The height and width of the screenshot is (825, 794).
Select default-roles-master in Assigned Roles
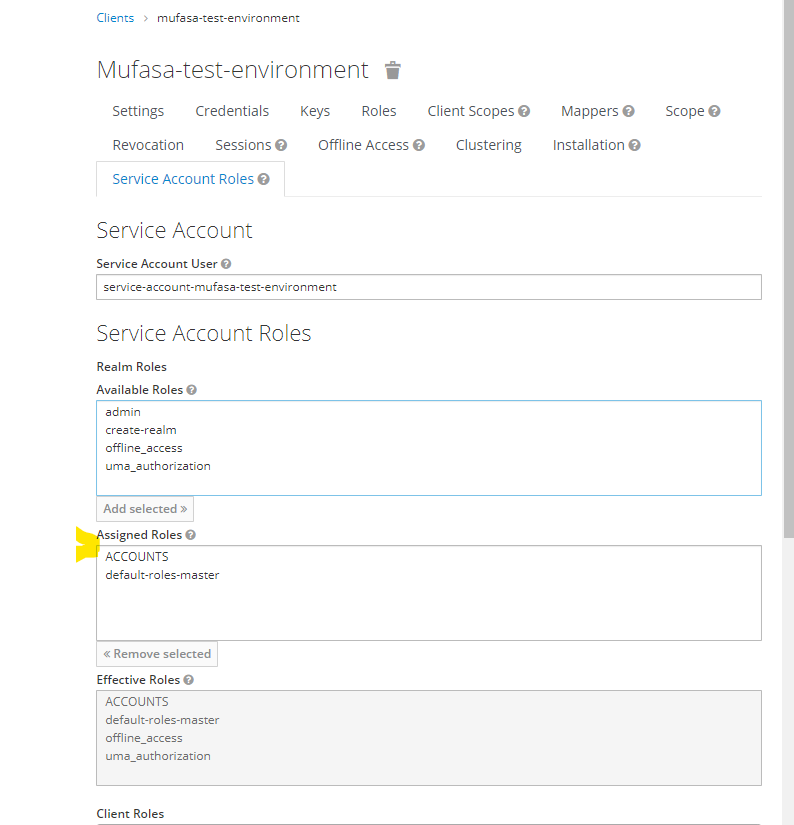tap(162, 575)
